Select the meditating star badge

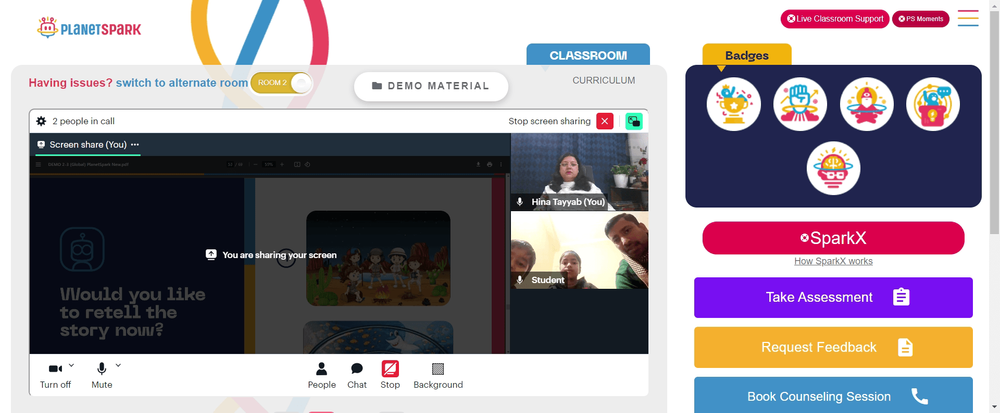pyautogui.click(x=867, y=104)
